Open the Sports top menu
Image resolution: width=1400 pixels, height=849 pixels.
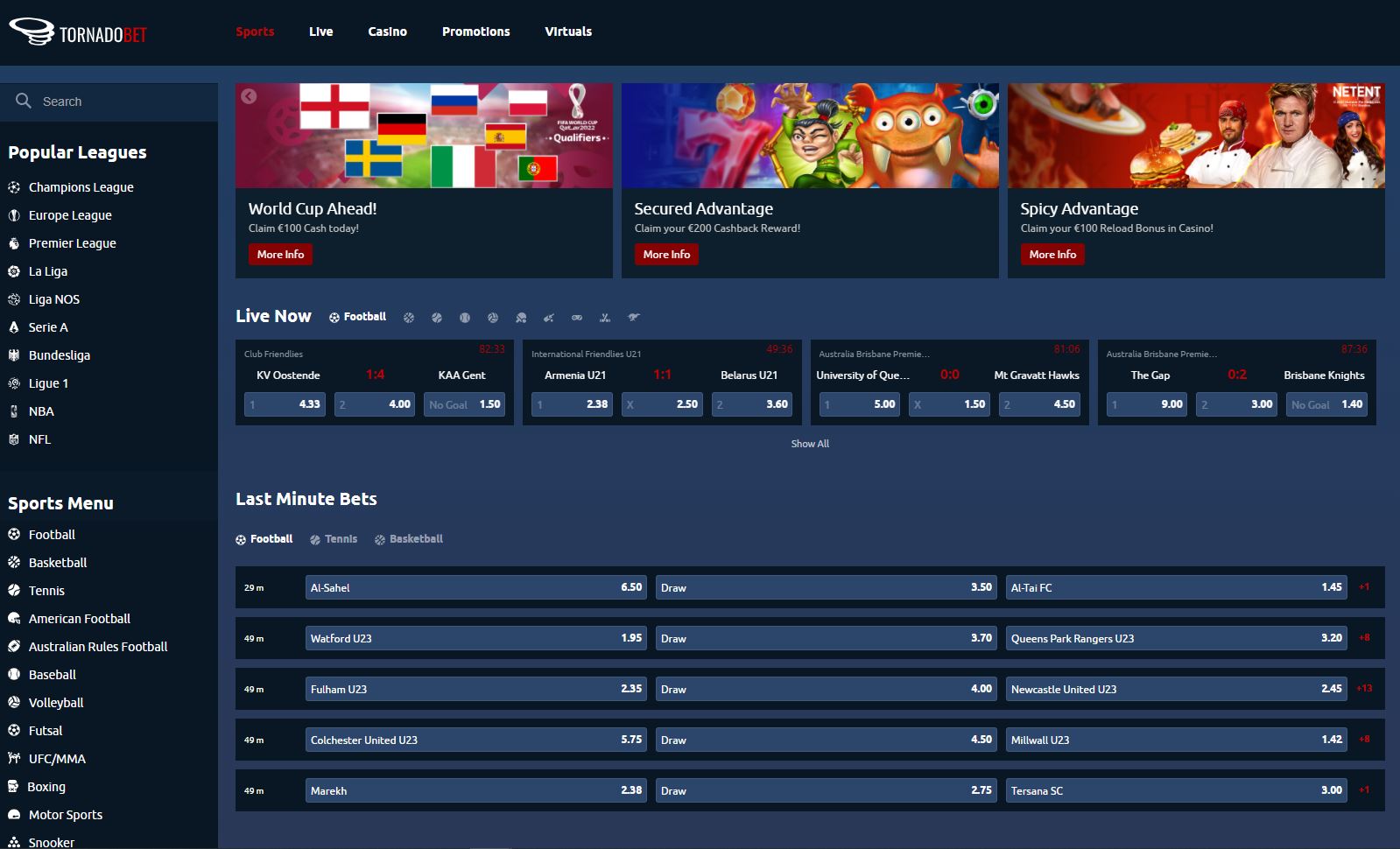[x=255, y=32]
